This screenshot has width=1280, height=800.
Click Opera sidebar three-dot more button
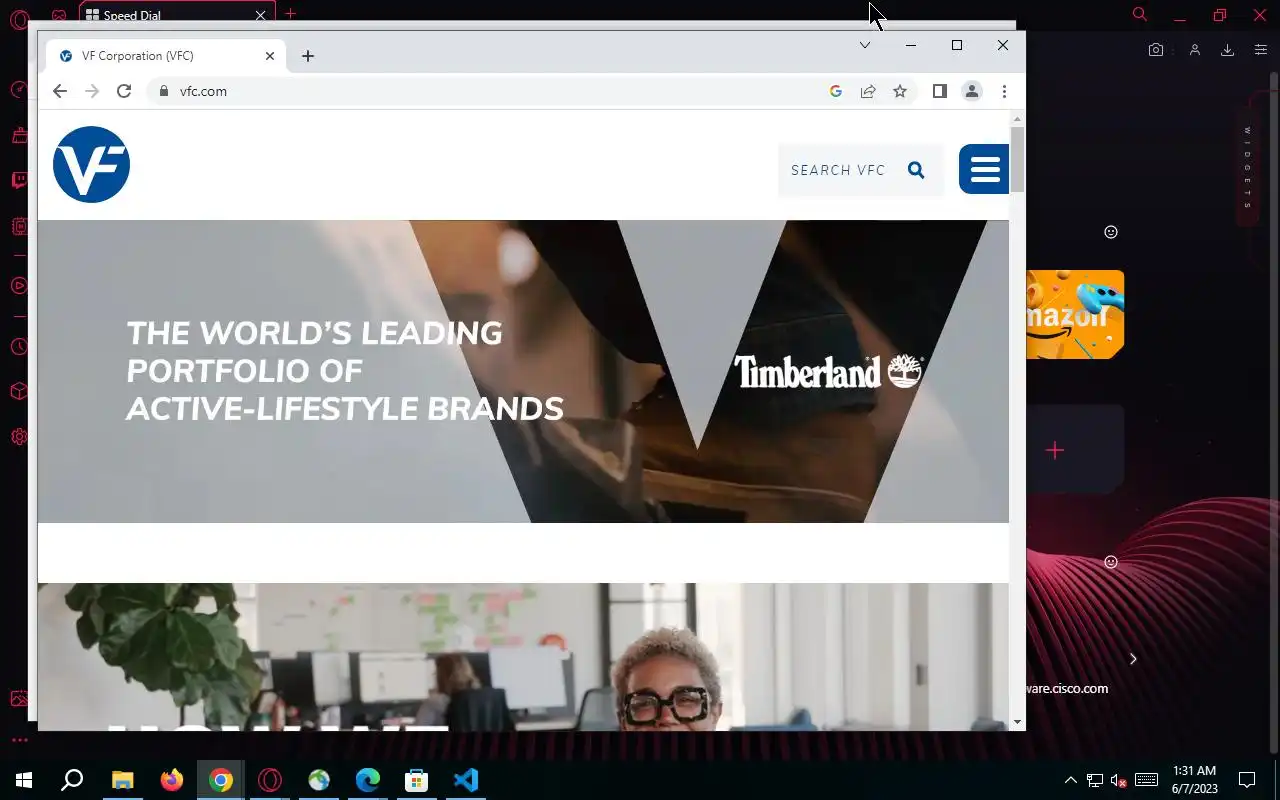(x=19, y=741)
